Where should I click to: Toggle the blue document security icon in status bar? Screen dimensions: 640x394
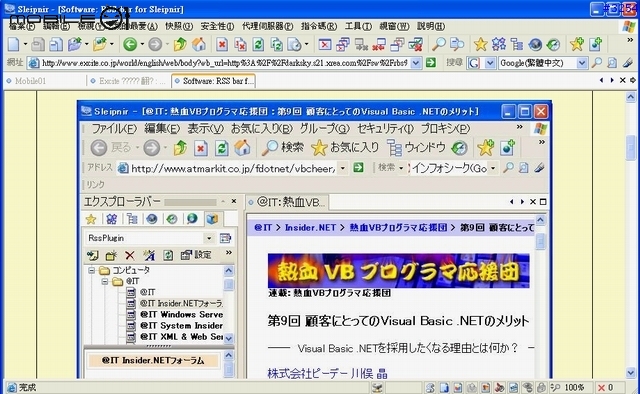(x=444, y=387)
